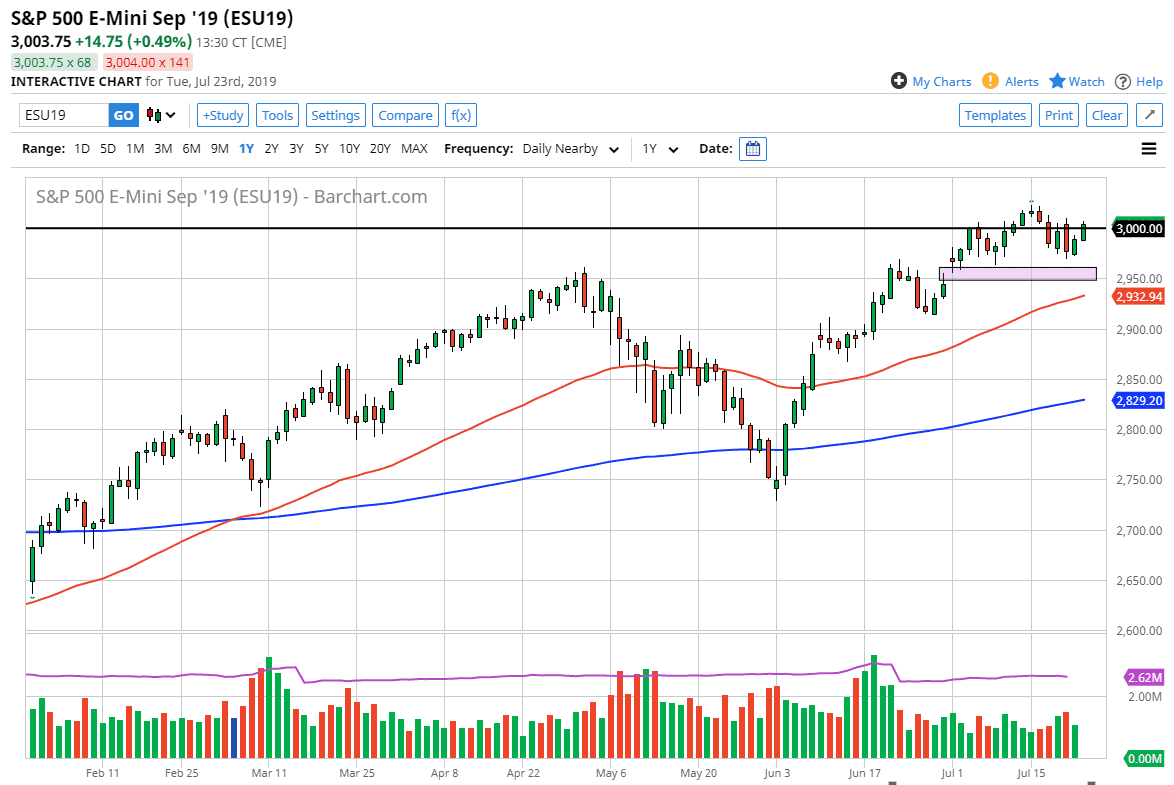Open Help via the question mark icon
This screenshot has height=785, width=1174.
click(x=1123, y=81)
